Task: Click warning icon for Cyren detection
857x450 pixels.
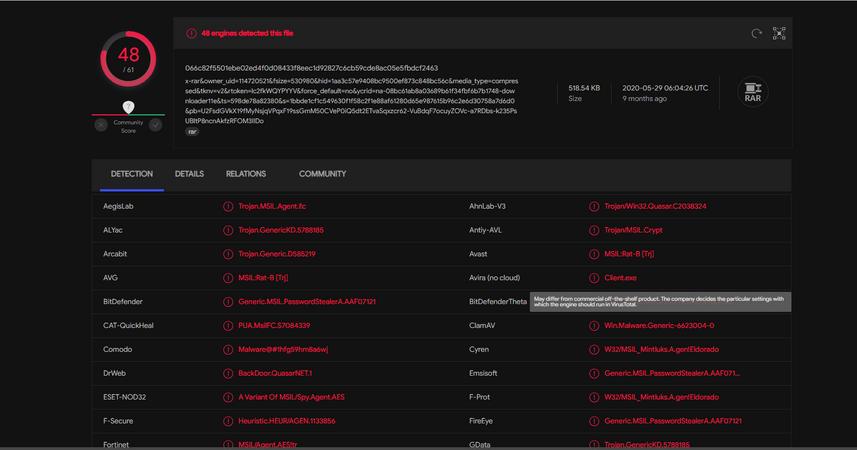Action: [594, 349]
